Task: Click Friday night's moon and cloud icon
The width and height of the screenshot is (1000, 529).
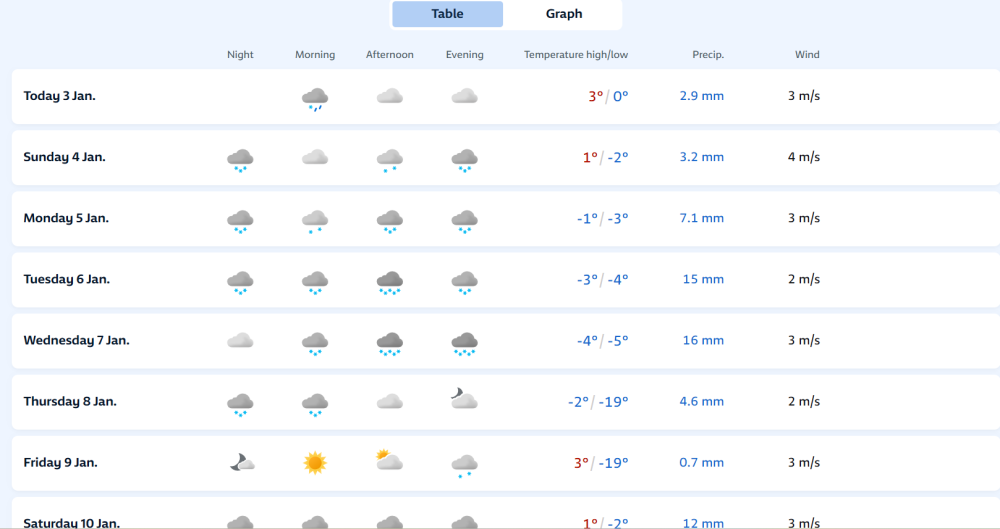Action: pos(240,462)
